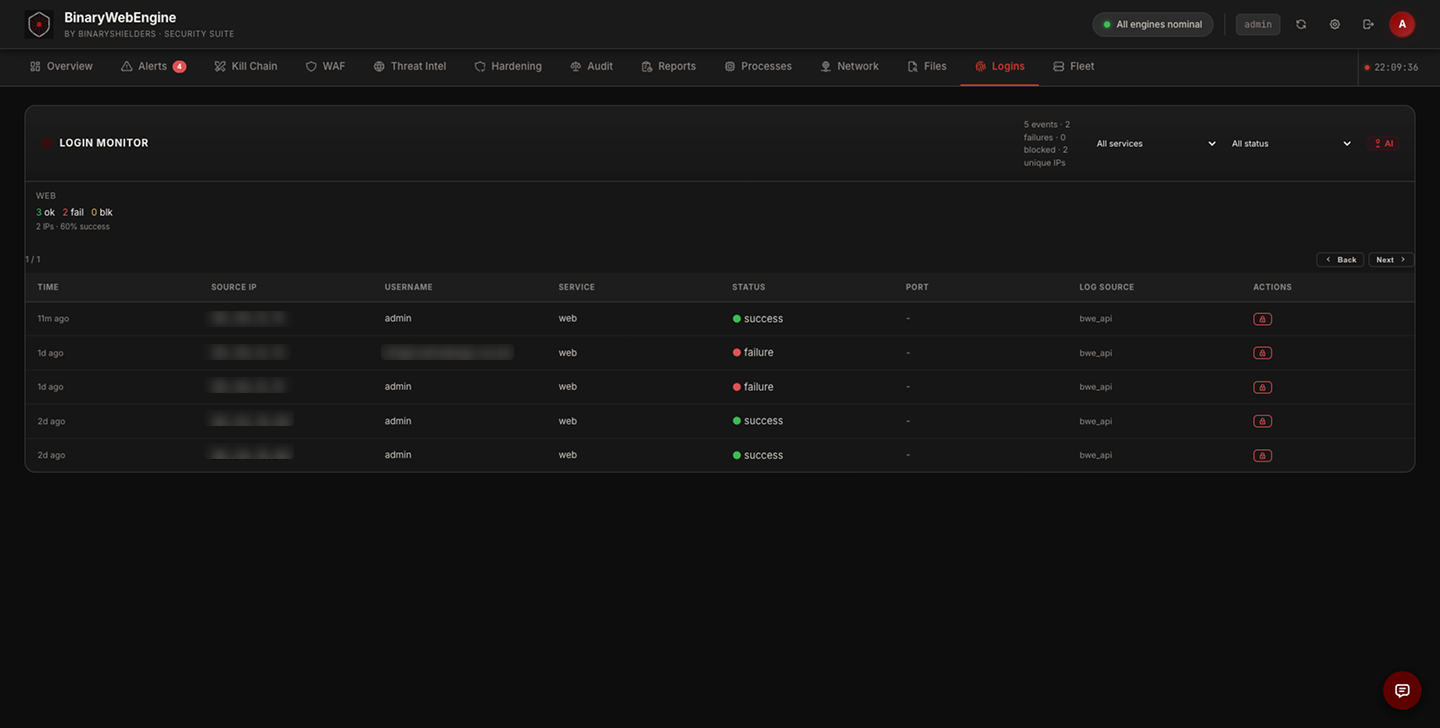The image size is (1440, 728).
Task: Click the '2 fail' web summary count
Action: tap(73, 212)
